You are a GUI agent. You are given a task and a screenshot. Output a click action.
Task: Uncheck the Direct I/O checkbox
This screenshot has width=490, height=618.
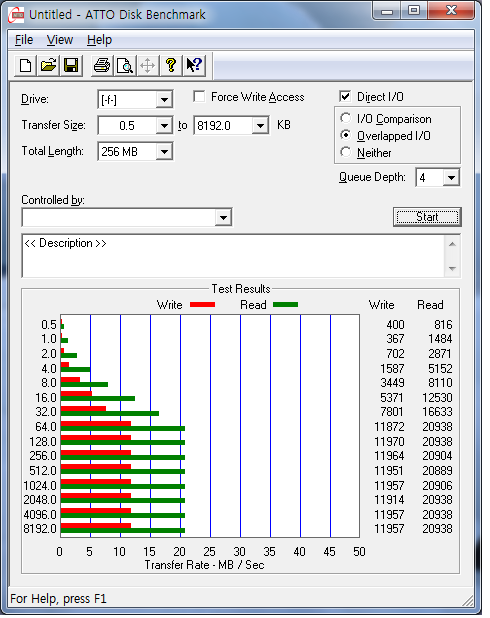click(x=345, y=97)
